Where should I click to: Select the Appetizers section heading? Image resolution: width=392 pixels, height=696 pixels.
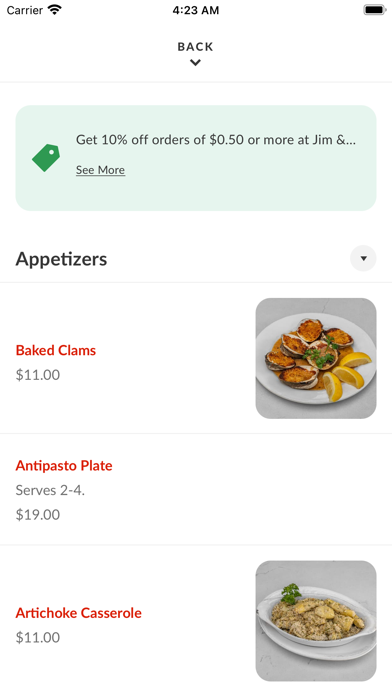(61, 259)
